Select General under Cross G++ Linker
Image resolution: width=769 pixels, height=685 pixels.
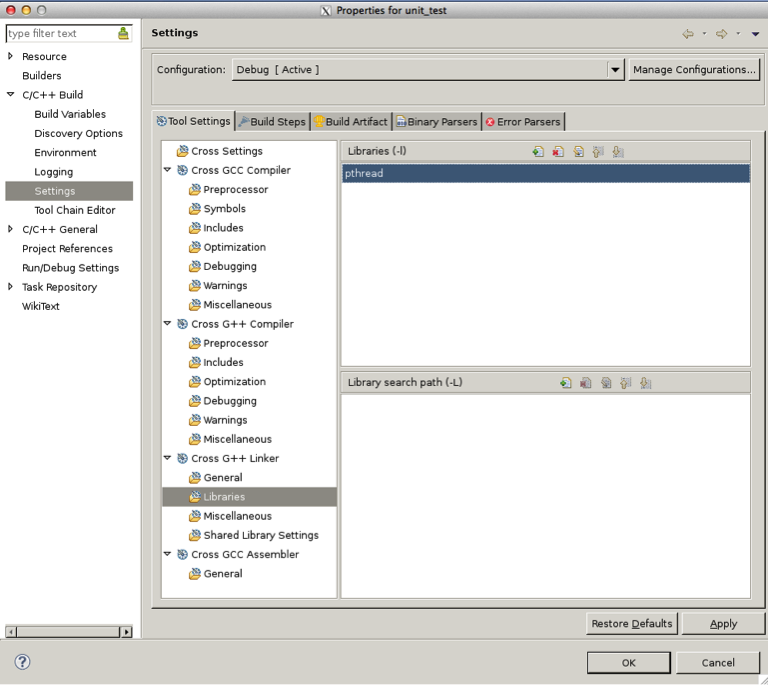(x=223, y=478)
